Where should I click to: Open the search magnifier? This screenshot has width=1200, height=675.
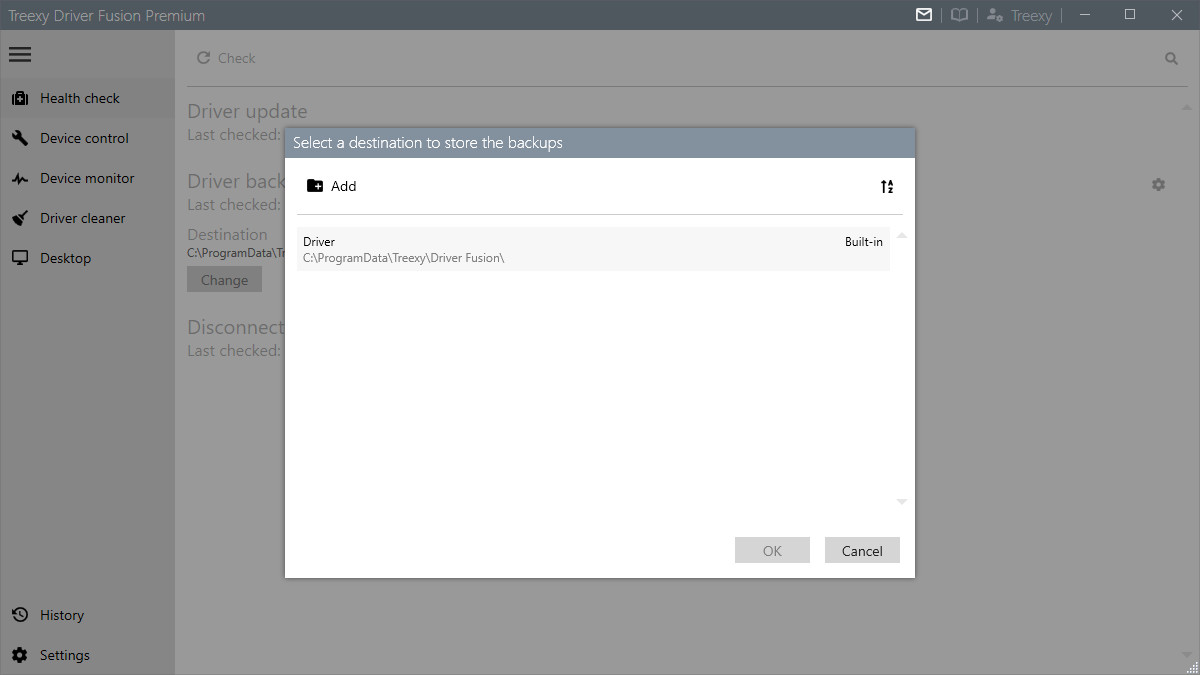click(1171, 58)
